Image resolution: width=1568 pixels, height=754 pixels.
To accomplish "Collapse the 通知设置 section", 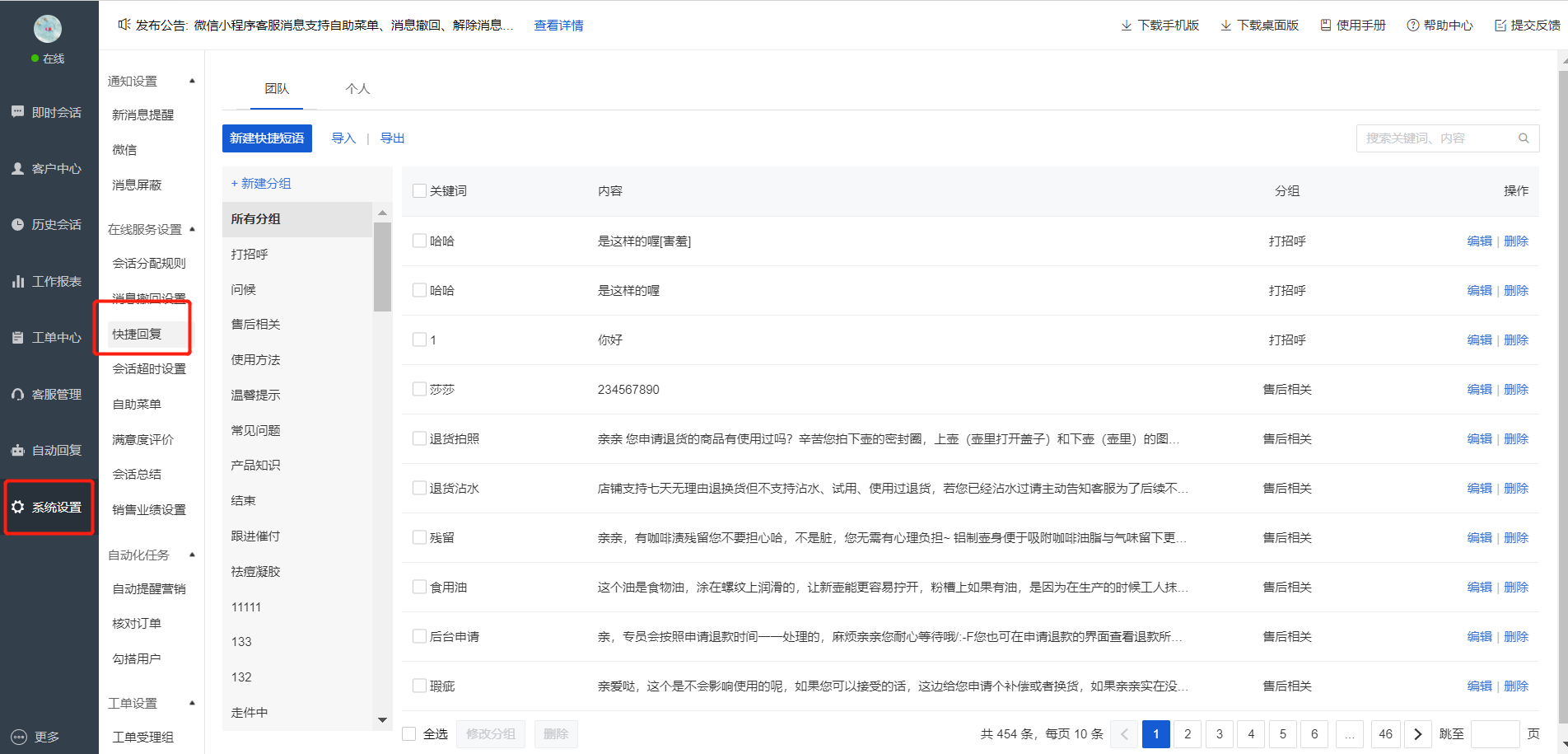I will click(x=192, y=81).
